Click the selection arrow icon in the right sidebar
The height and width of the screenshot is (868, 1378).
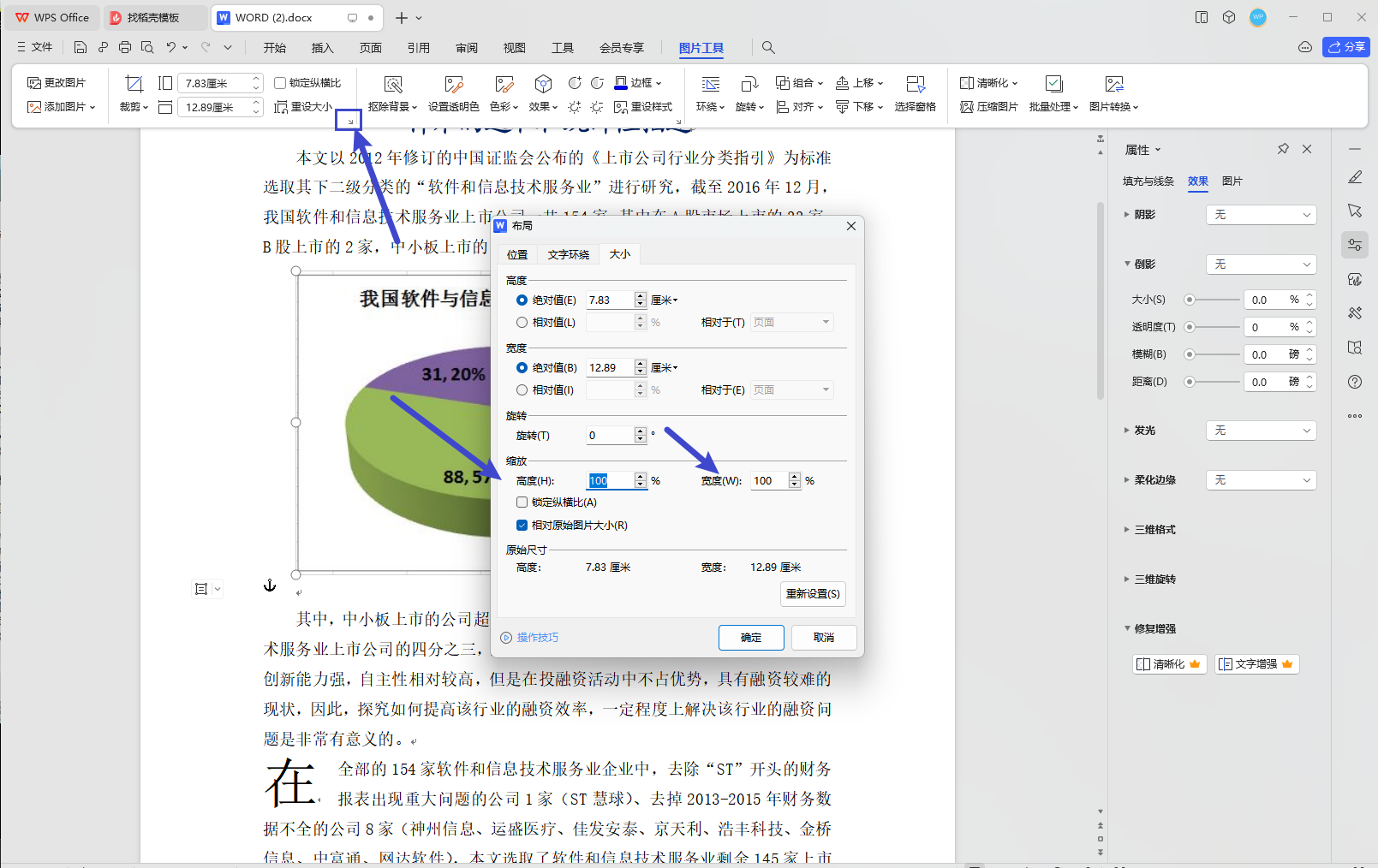click(1355, 211)
